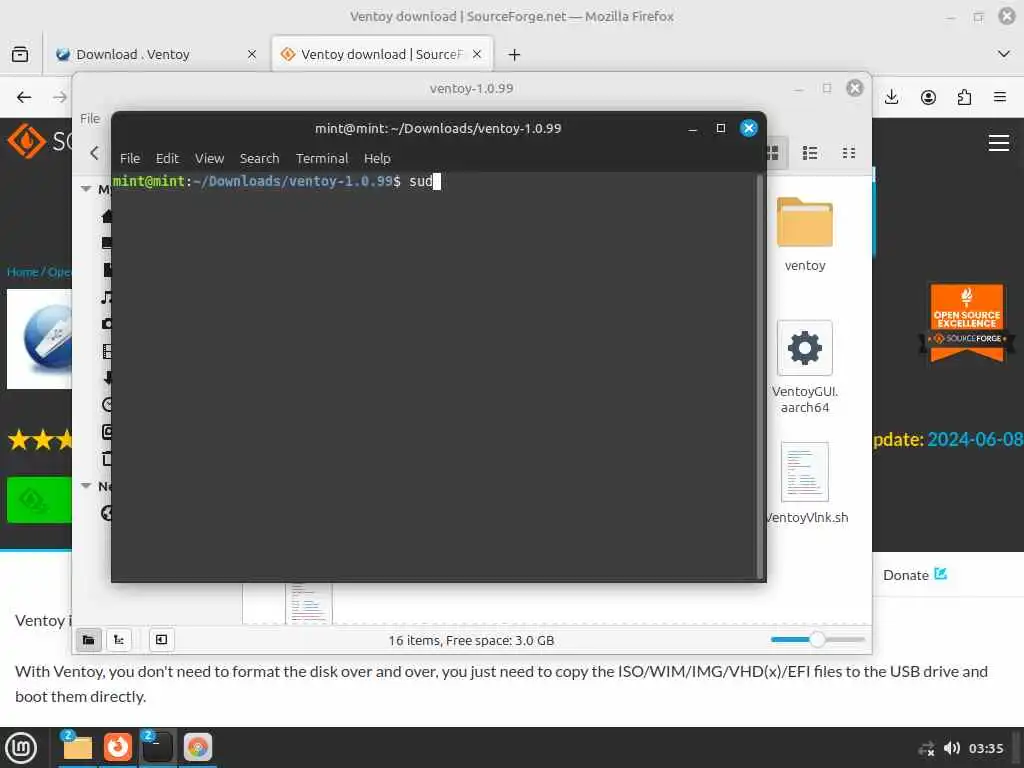
Task: Click the SourceForge logo
Action: click(x=39, y=140)
